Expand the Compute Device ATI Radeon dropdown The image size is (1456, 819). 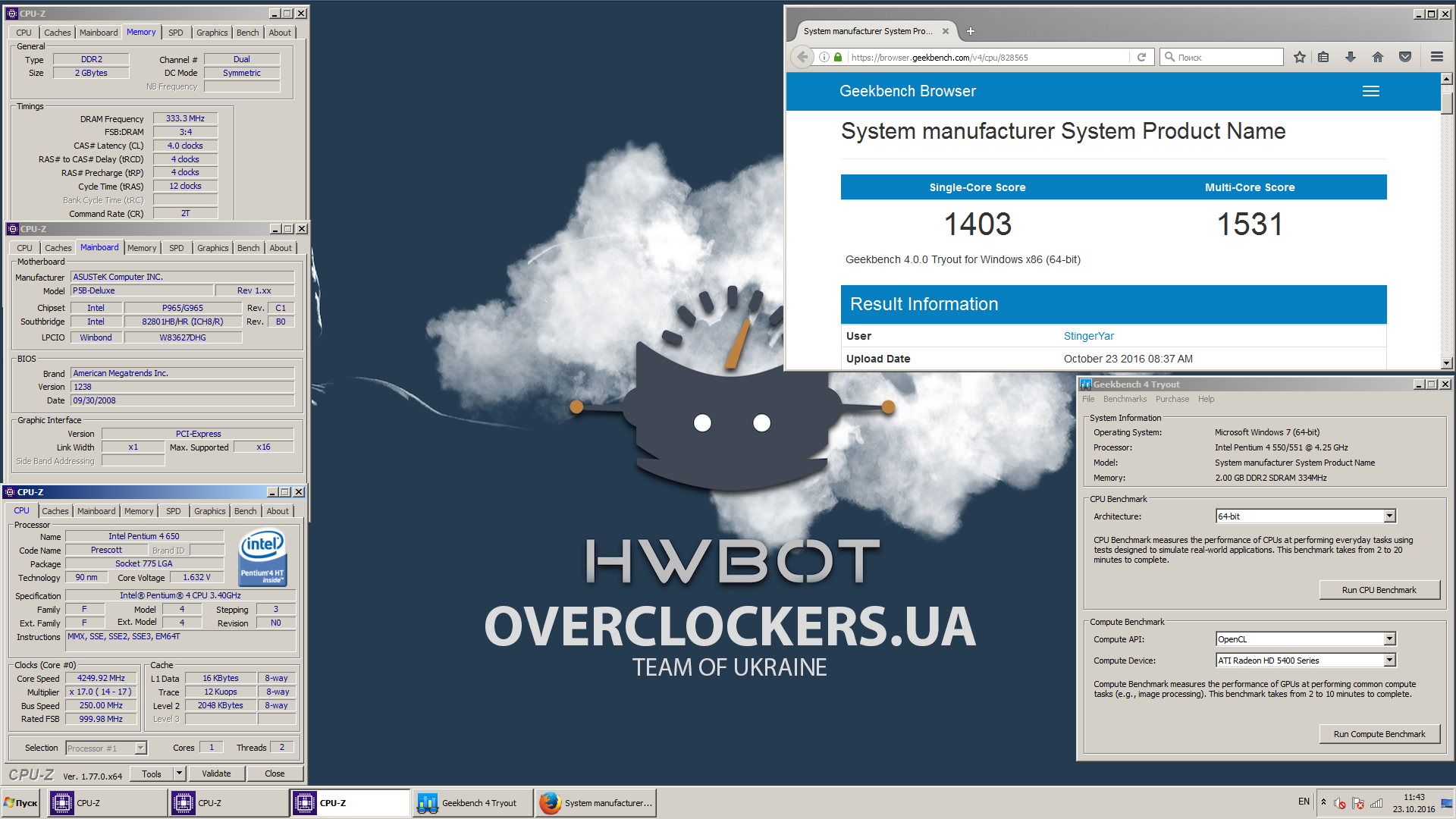[1389, 661]
